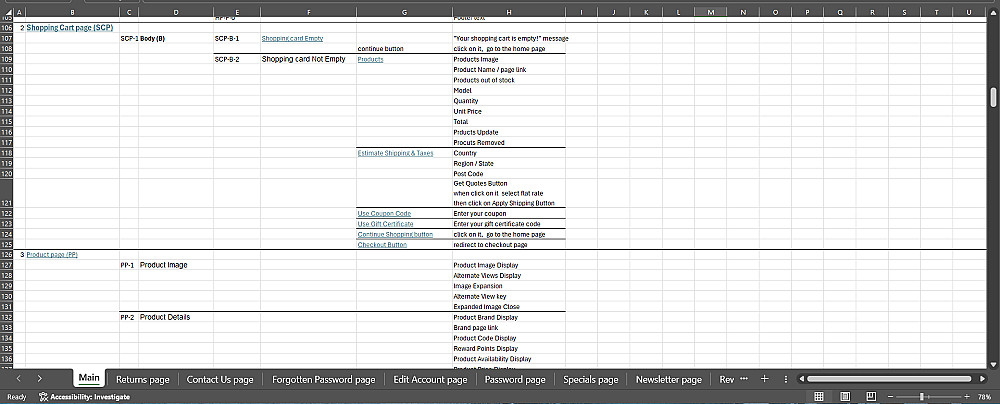Select cell 'Quantity'
Screen dimensions: 1000x404
click(x=508, y=101)
